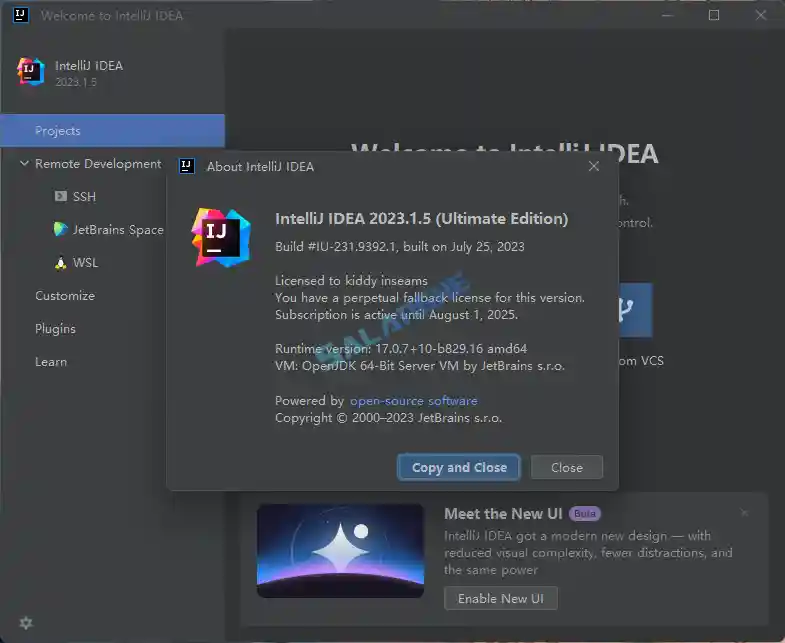Screen dimensions: 785x643
Task: Click the Close button in About dialog
Action: [x=567, y=467]
